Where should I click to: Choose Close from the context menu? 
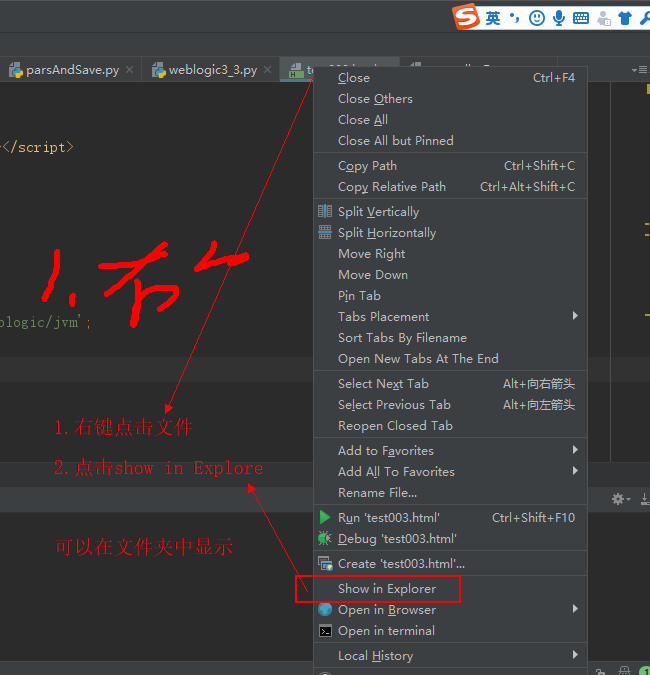click(x=451, y=78)
